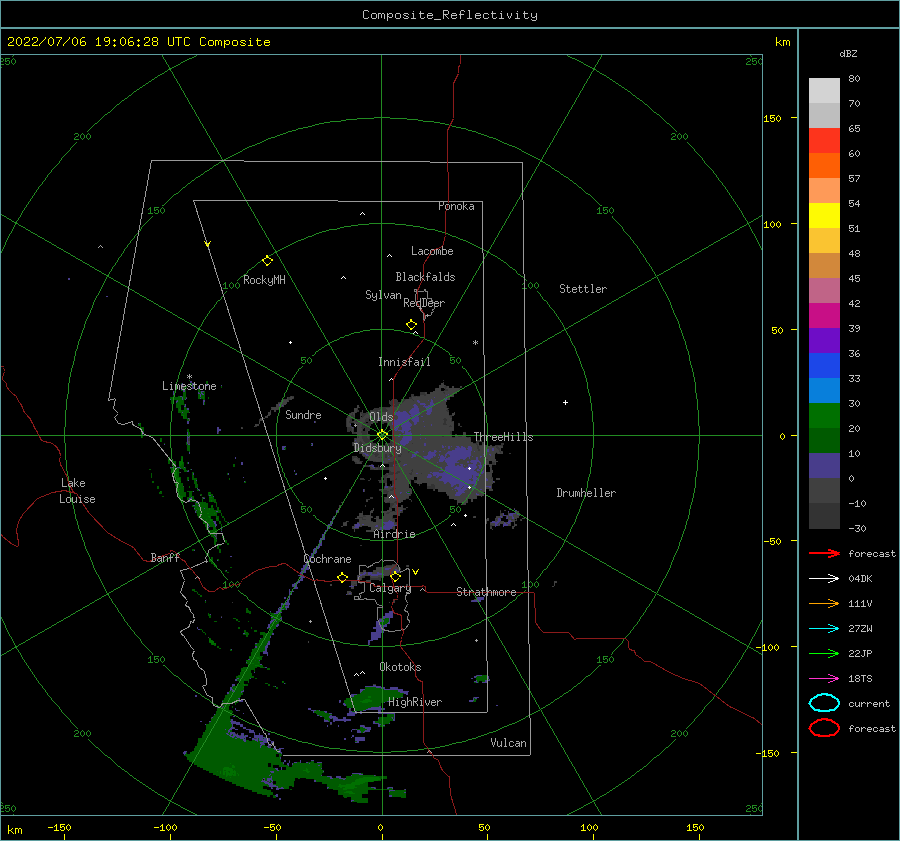Viewport: 900px width, 841px height.
Task: Select the magenta 42-39 dBZ swatch
Action: coord(824,316)
